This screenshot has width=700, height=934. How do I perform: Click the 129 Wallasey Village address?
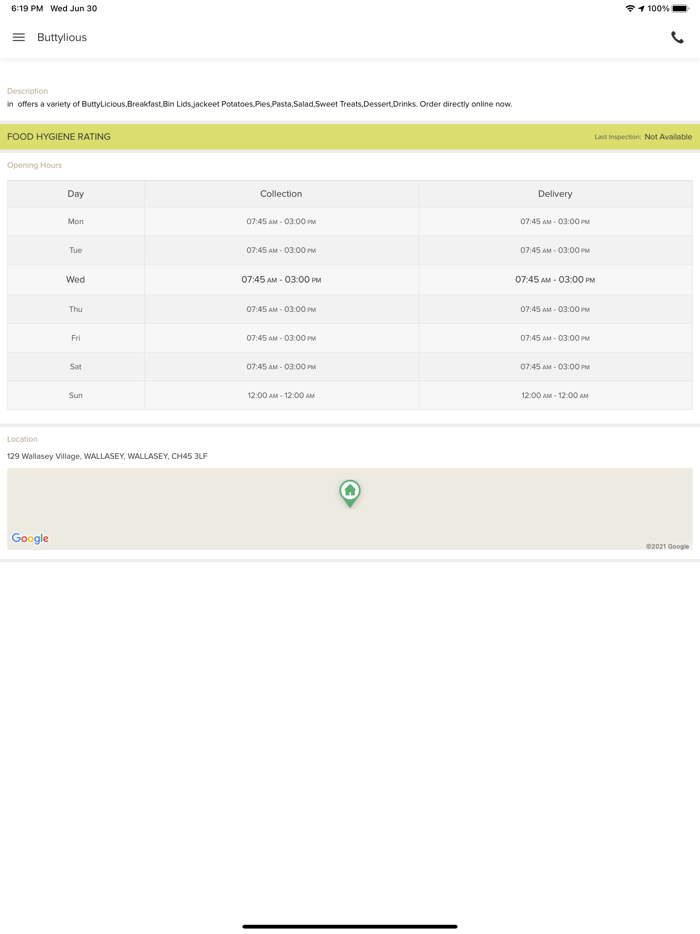click(107, 456)
